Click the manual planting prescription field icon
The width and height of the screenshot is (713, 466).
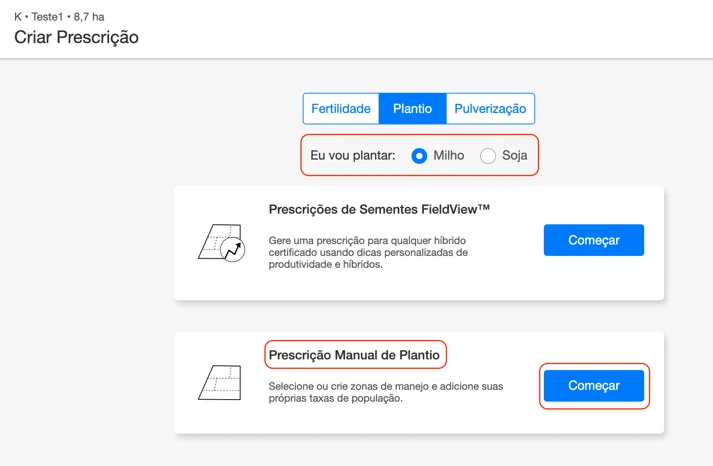[x=220, y=383]
